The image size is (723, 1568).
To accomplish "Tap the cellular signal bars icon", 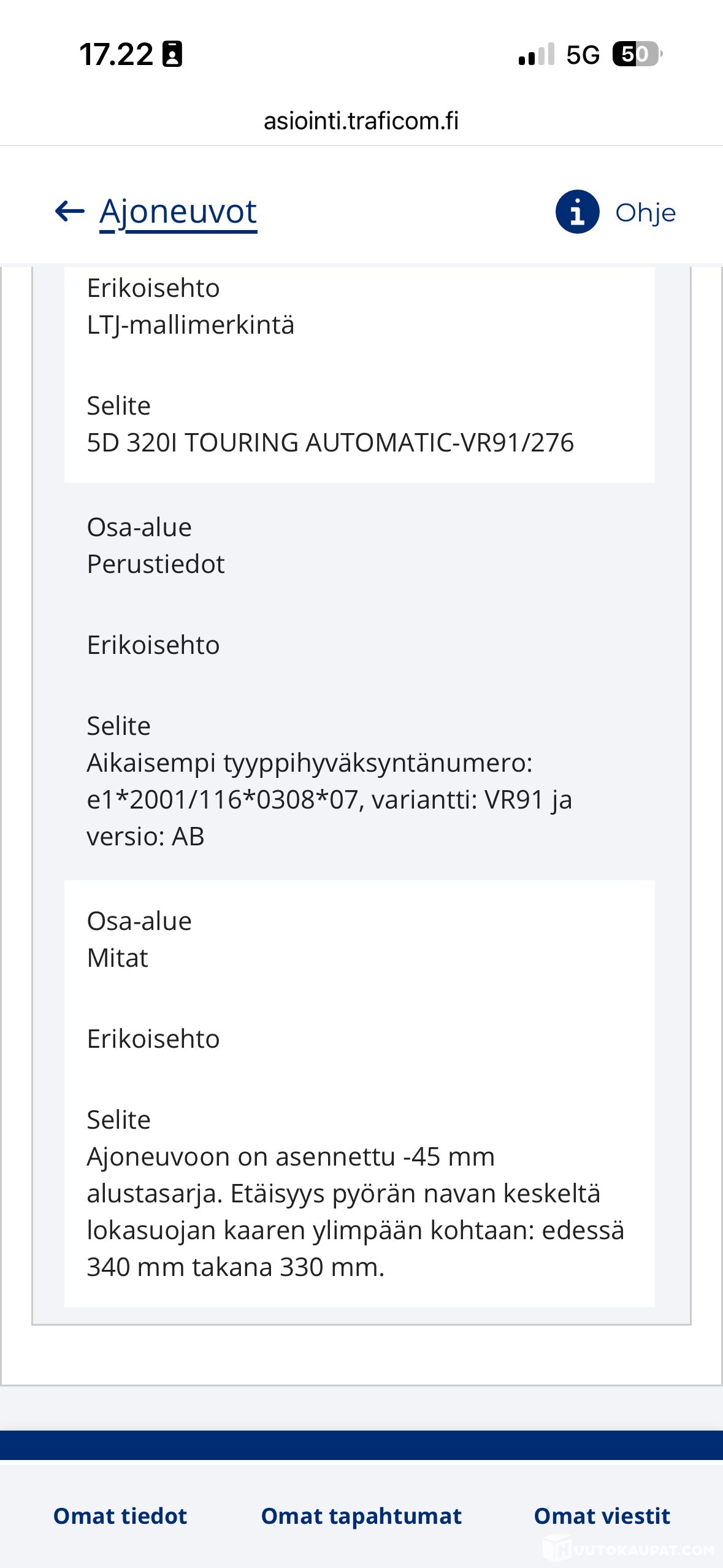I will (537, 54).
